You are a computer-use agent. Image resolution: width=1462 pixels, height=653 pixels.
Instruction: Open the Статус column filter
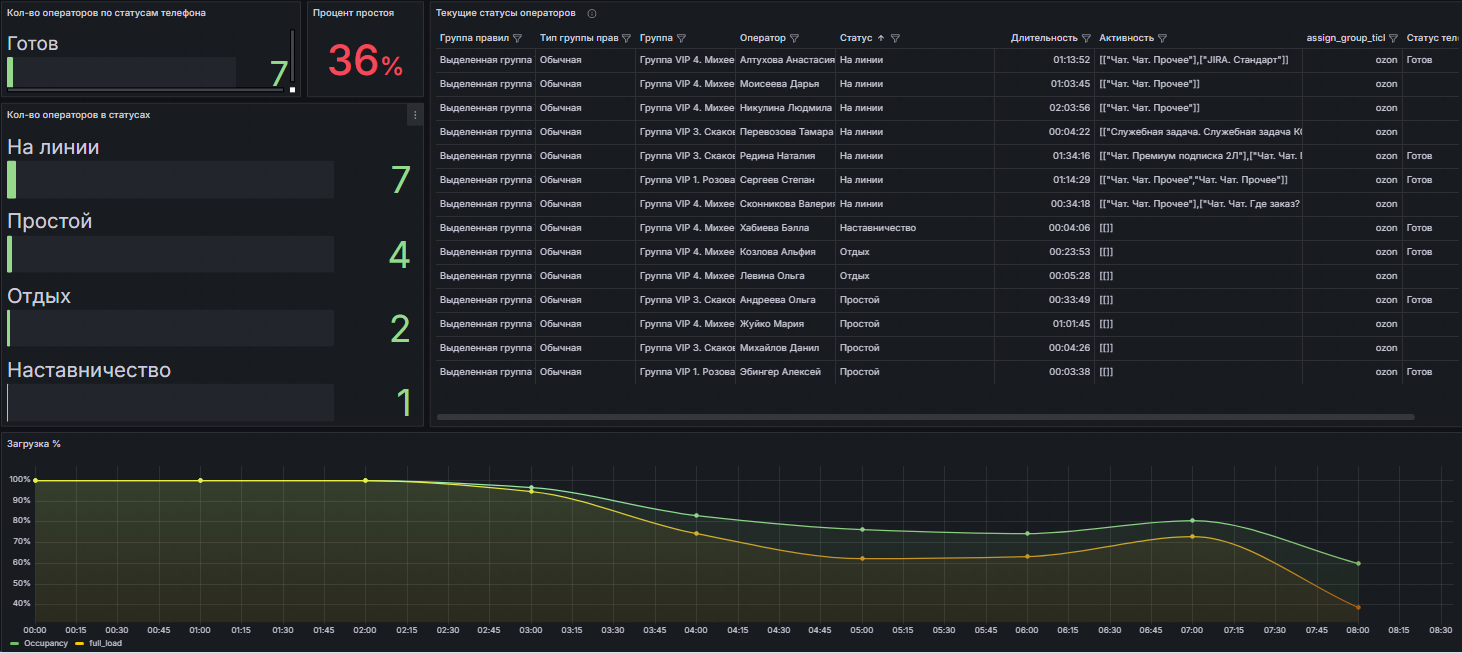[x=895, y=39]
